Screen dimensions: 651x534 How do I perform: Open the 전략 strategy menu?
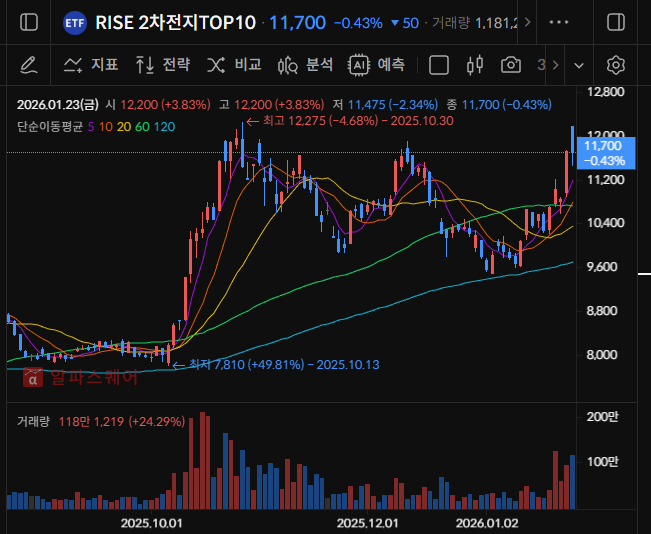click(163, 65)
